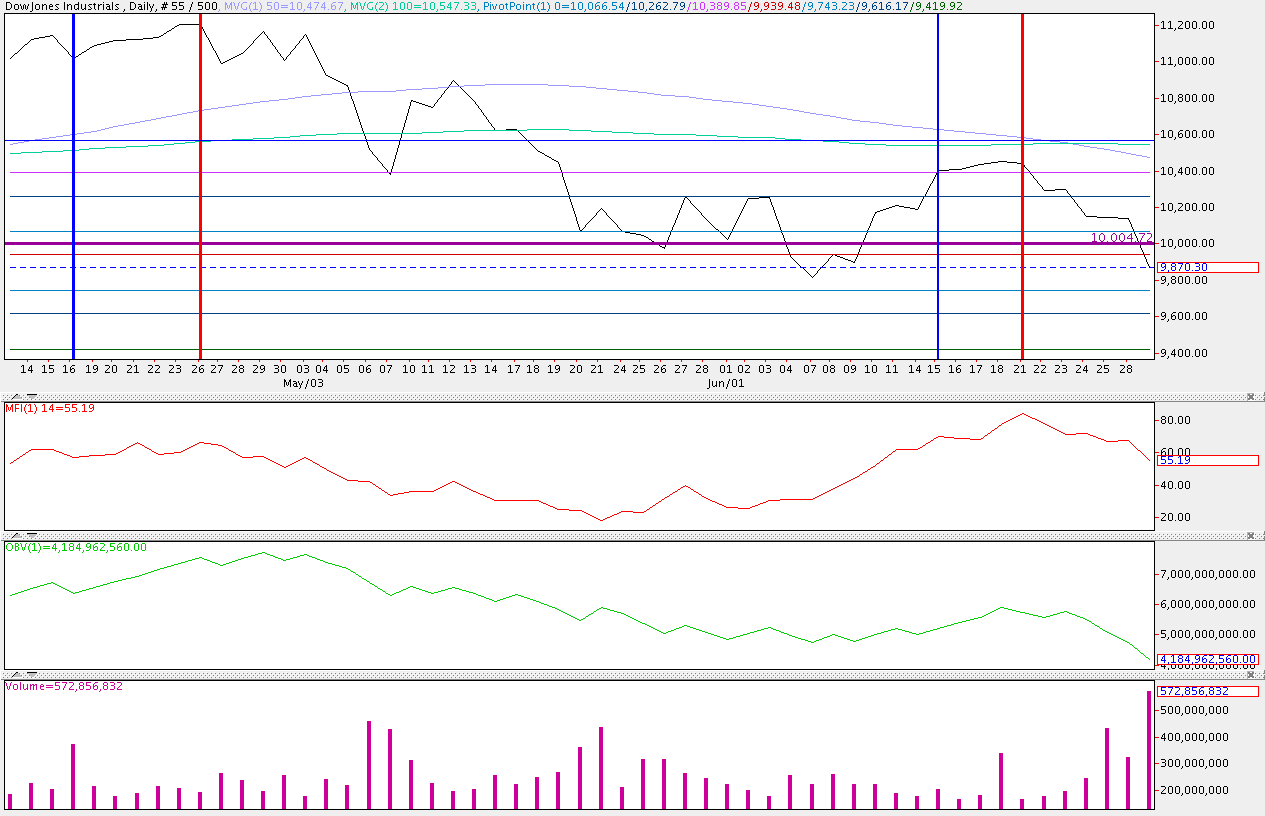Click the 'Jun/01' date label
The width and height of the screenshot is (1265, 816).
pos(726,382)
